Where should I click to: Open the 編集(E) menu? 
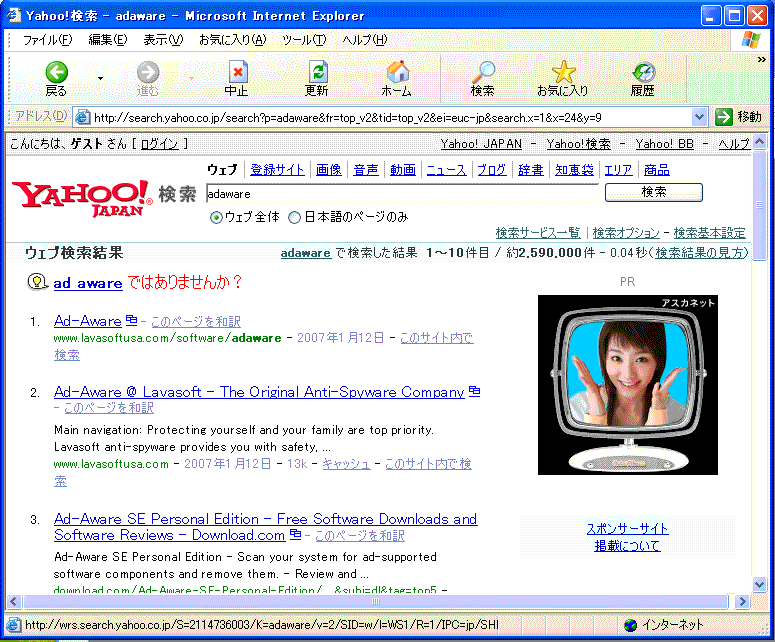pos(108,40)
